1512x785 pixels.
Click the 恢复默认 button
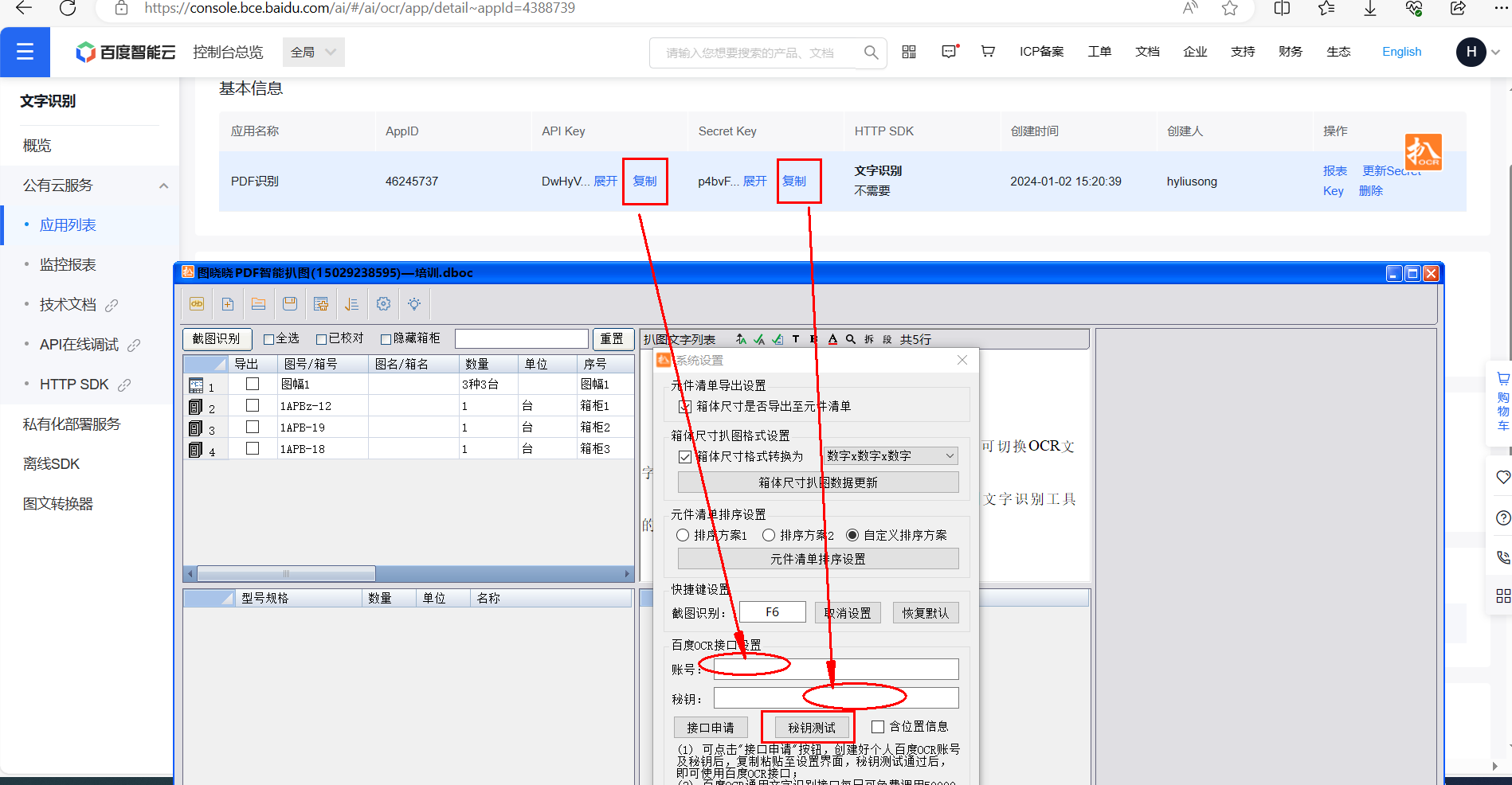tap(926, 613)
